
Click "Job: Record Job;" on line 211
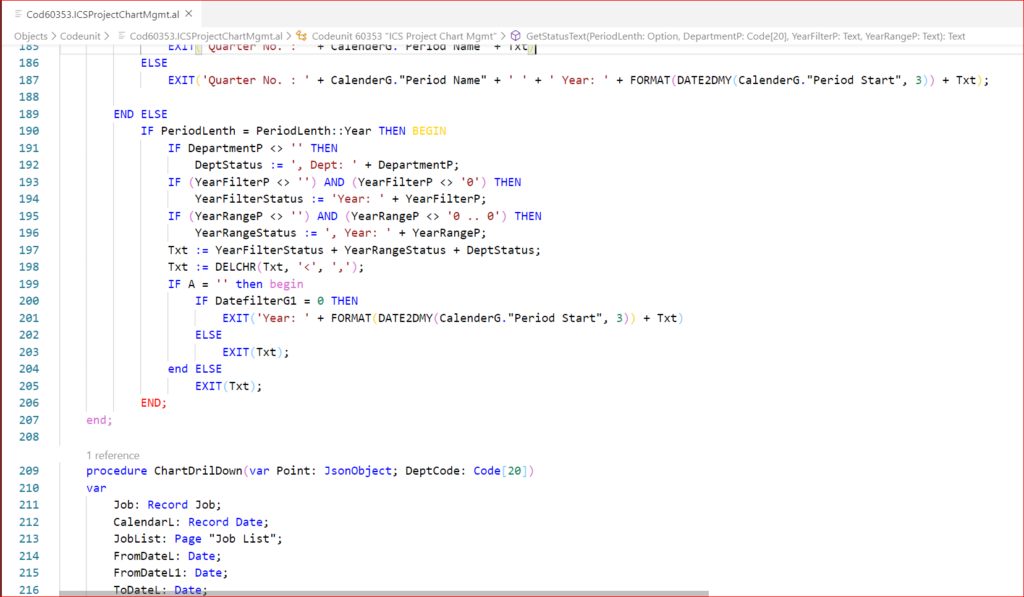click(x=167, y=505)
